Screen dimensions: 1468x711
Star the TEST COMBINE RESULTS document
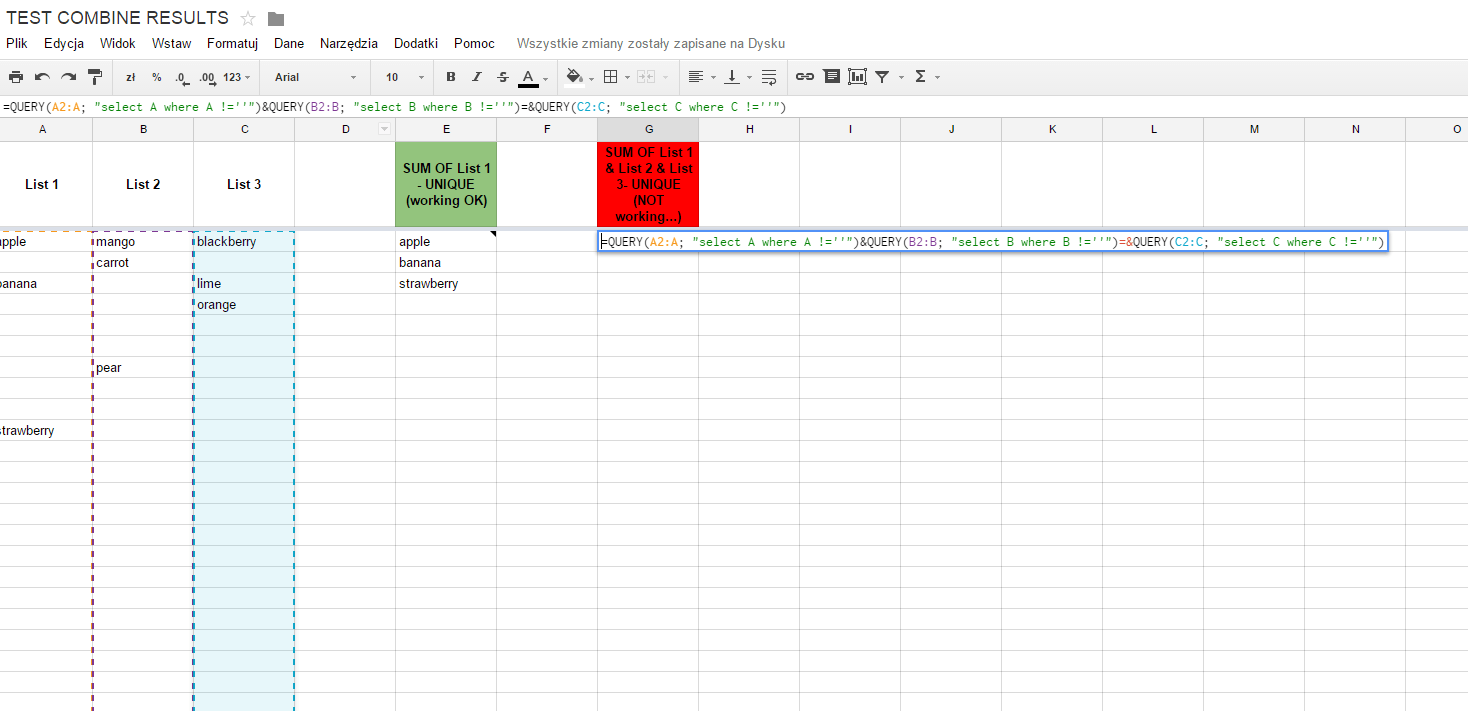(x=248, y=19)
